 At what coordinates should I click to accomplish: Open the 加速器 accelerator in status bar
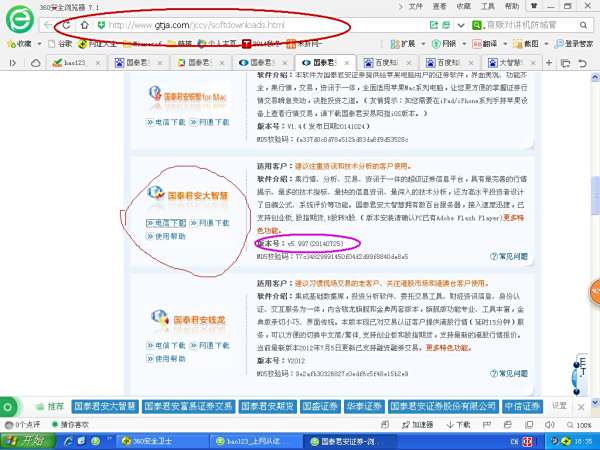pos(417,425)
